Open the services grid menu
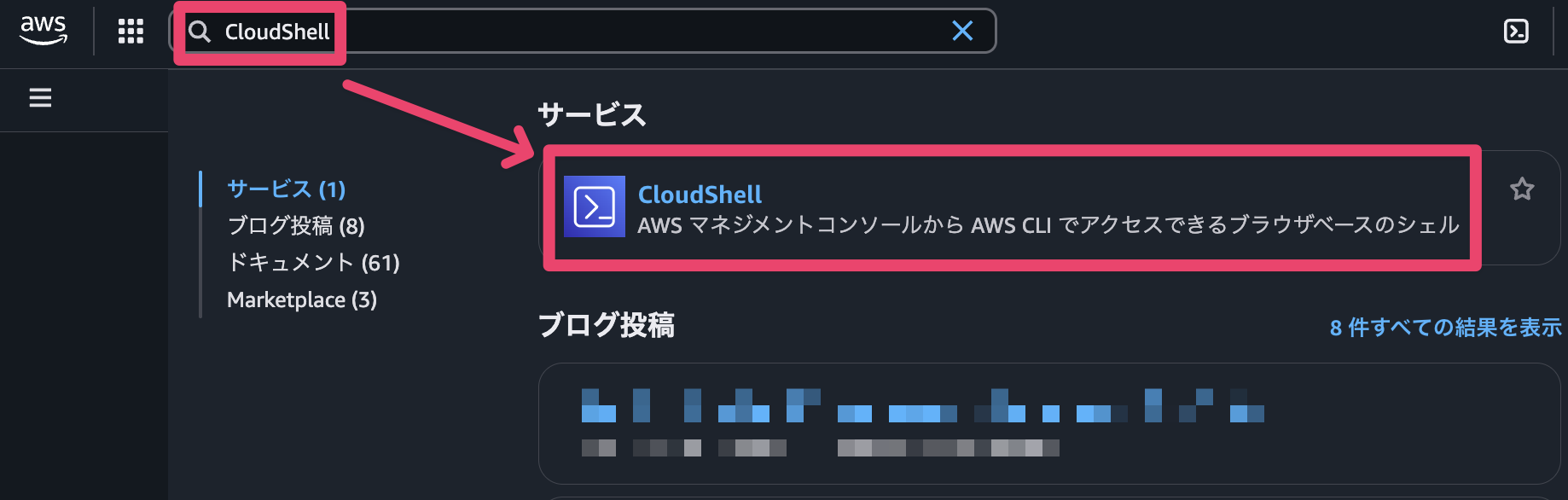The height and width of the screenshot is (500, 1568). 131,32
